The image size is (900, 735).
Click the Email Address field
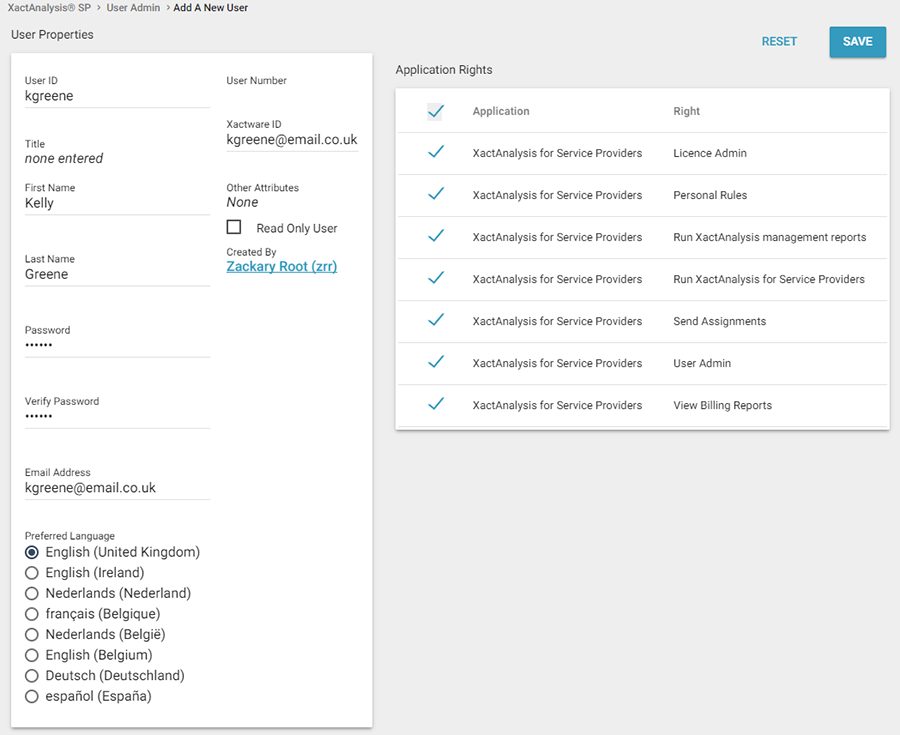pos(117,488)
